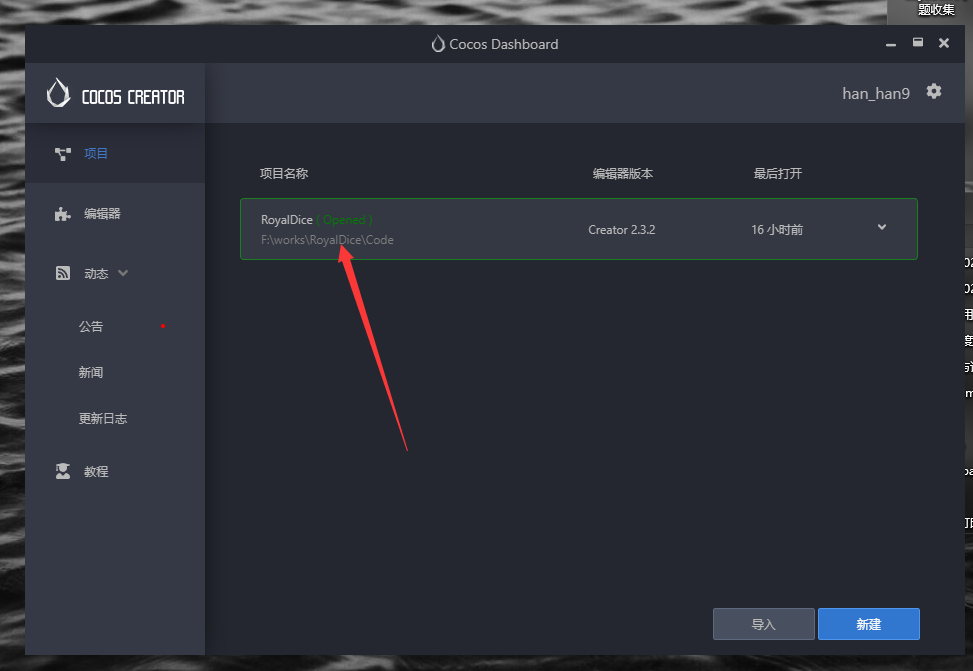Click the 公告 red notification dot
The image size is (973, 671).
[163, 326]
